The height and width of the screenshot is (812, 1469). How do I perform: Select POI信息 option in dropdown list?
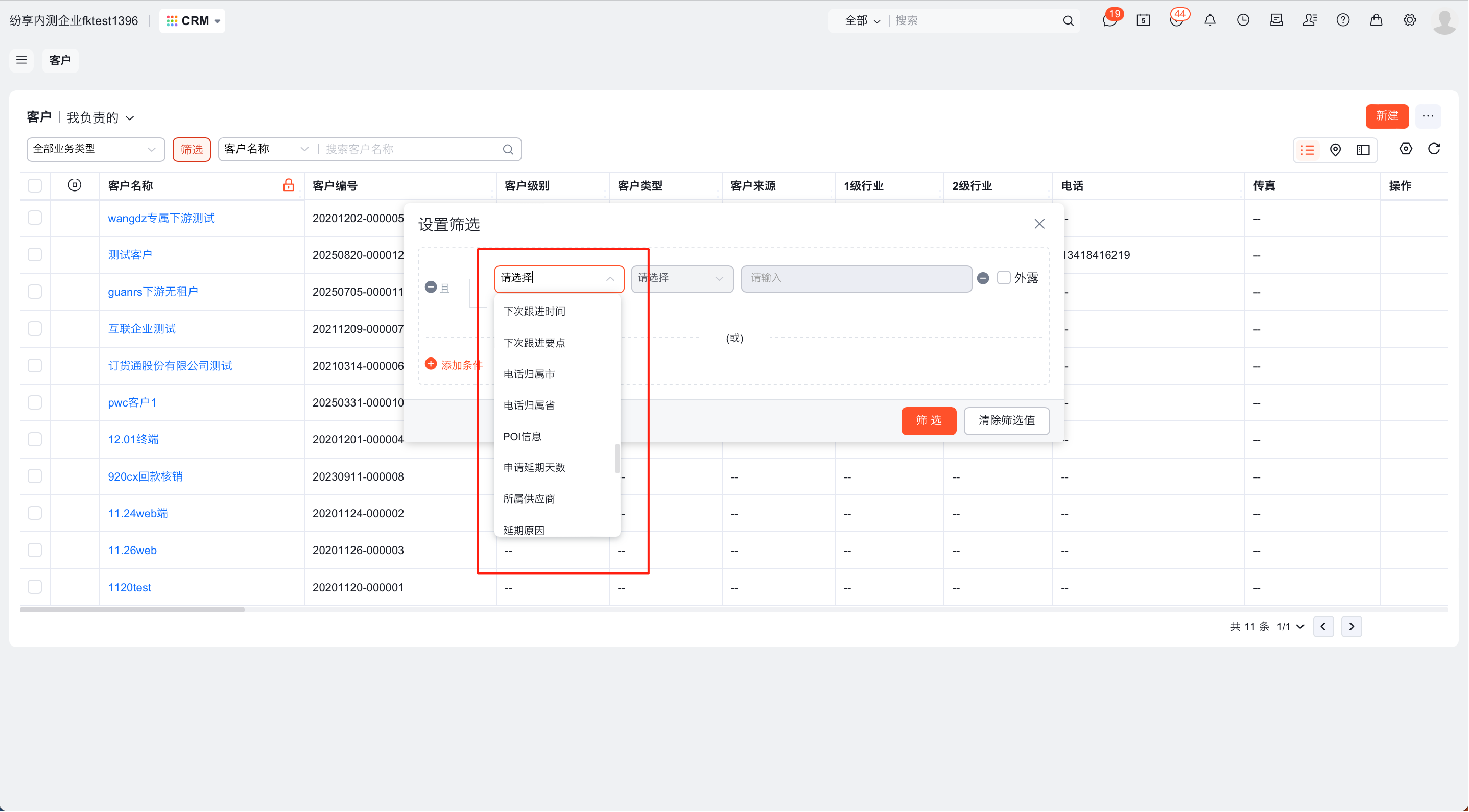pyautogui.click(x=522, y=436)
